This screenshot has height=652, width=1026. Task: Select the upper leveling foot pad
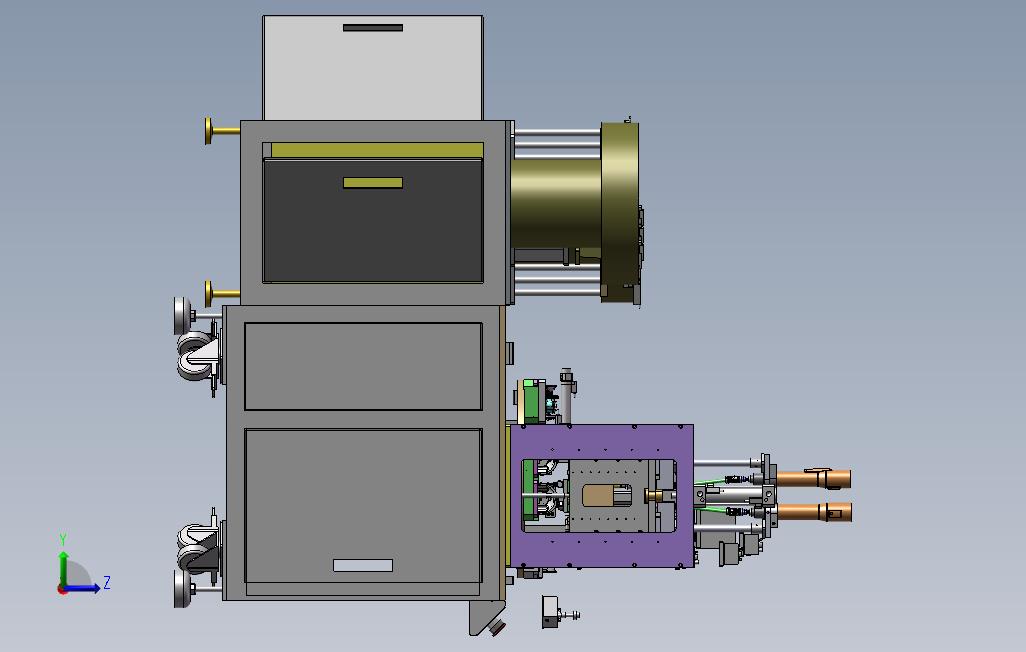[x=181, y=316]
